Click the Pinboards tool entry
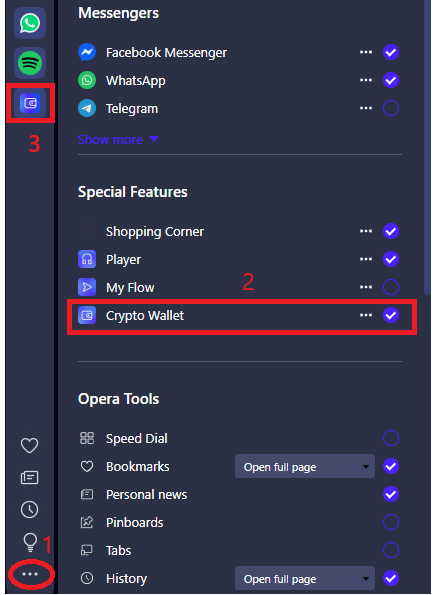434x595 pixels. pos(135,523)
